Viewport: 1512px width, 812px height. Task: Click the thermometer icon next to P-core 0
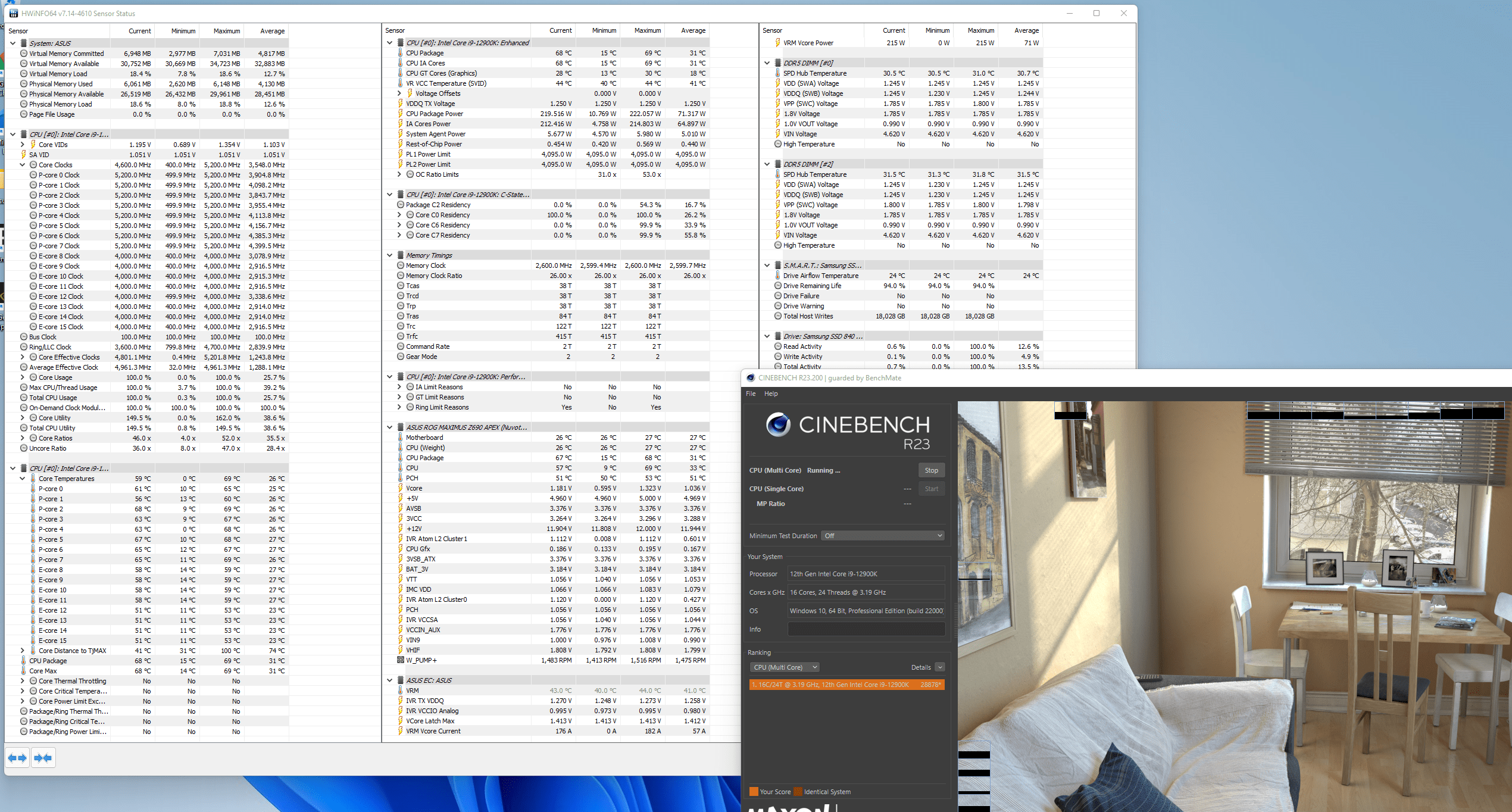click(x=33, y=489)
